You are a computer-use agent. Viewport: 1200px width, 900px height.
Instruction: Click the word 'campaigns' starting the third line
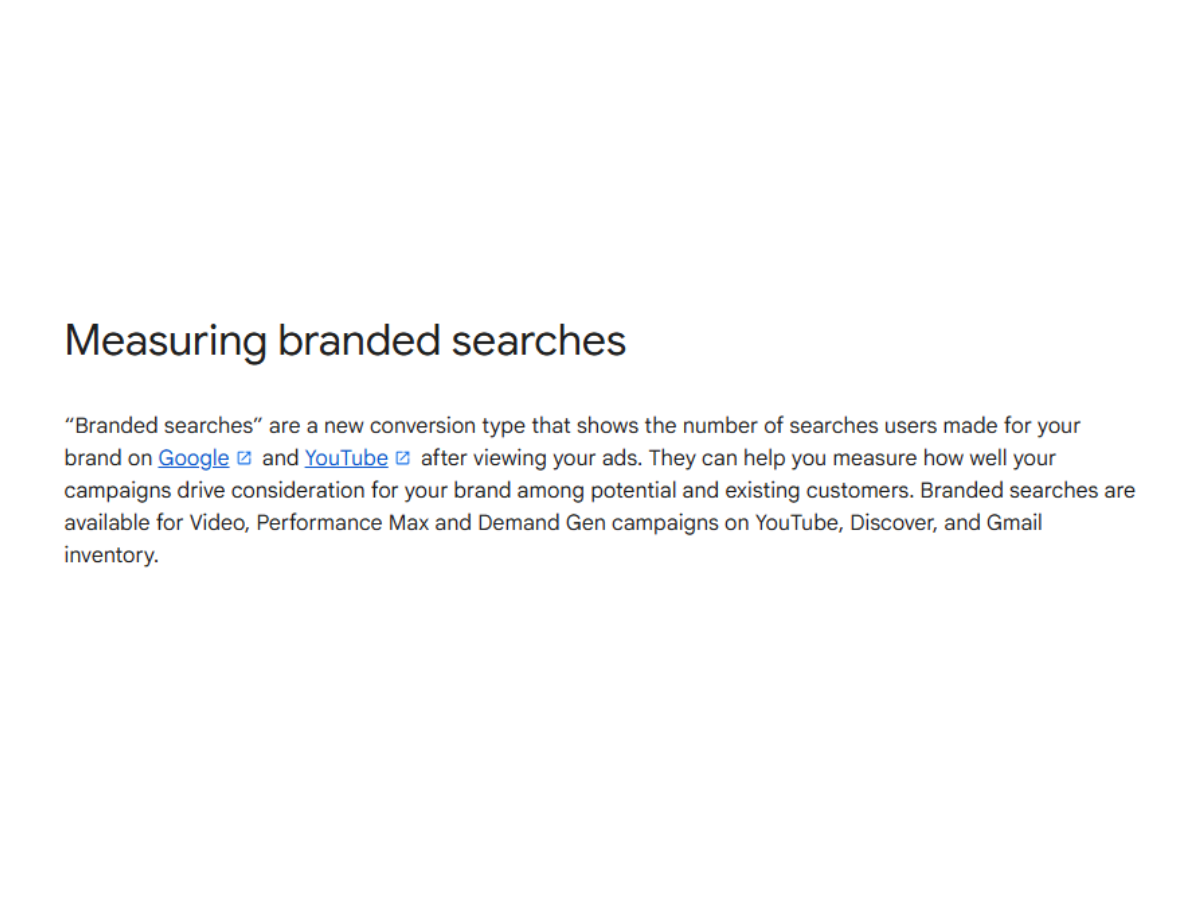click(x=113, y=491)
